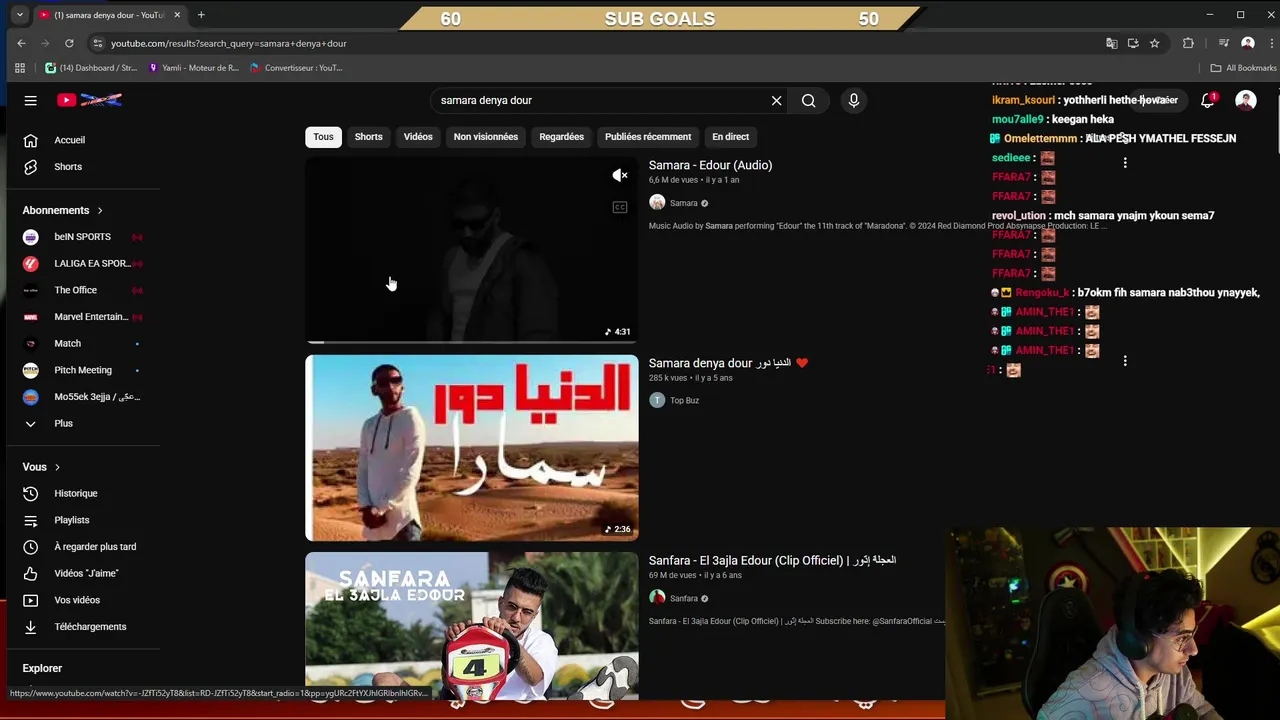This screenshot has width=1280, height=720.
Task: Open the browser apps grid shortcut
Action: pyautogui.click(x=19, y=68)
